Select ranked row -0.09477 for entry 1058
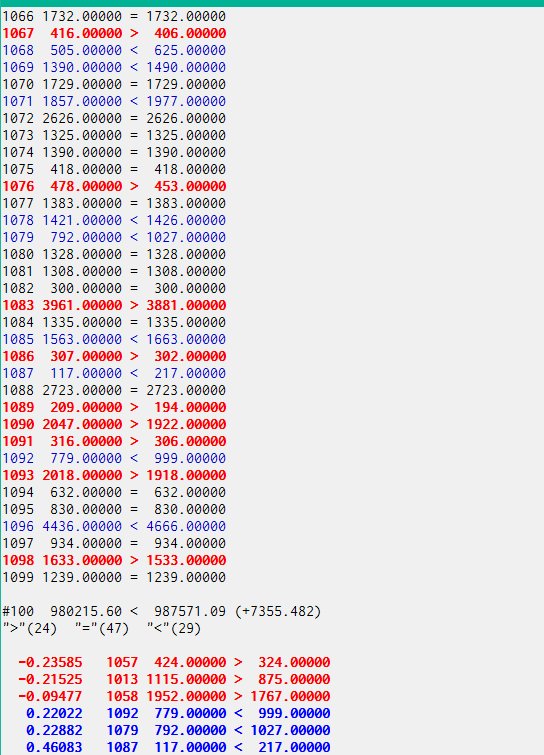Viewport: 544px width, 755px height. [174, 696]
